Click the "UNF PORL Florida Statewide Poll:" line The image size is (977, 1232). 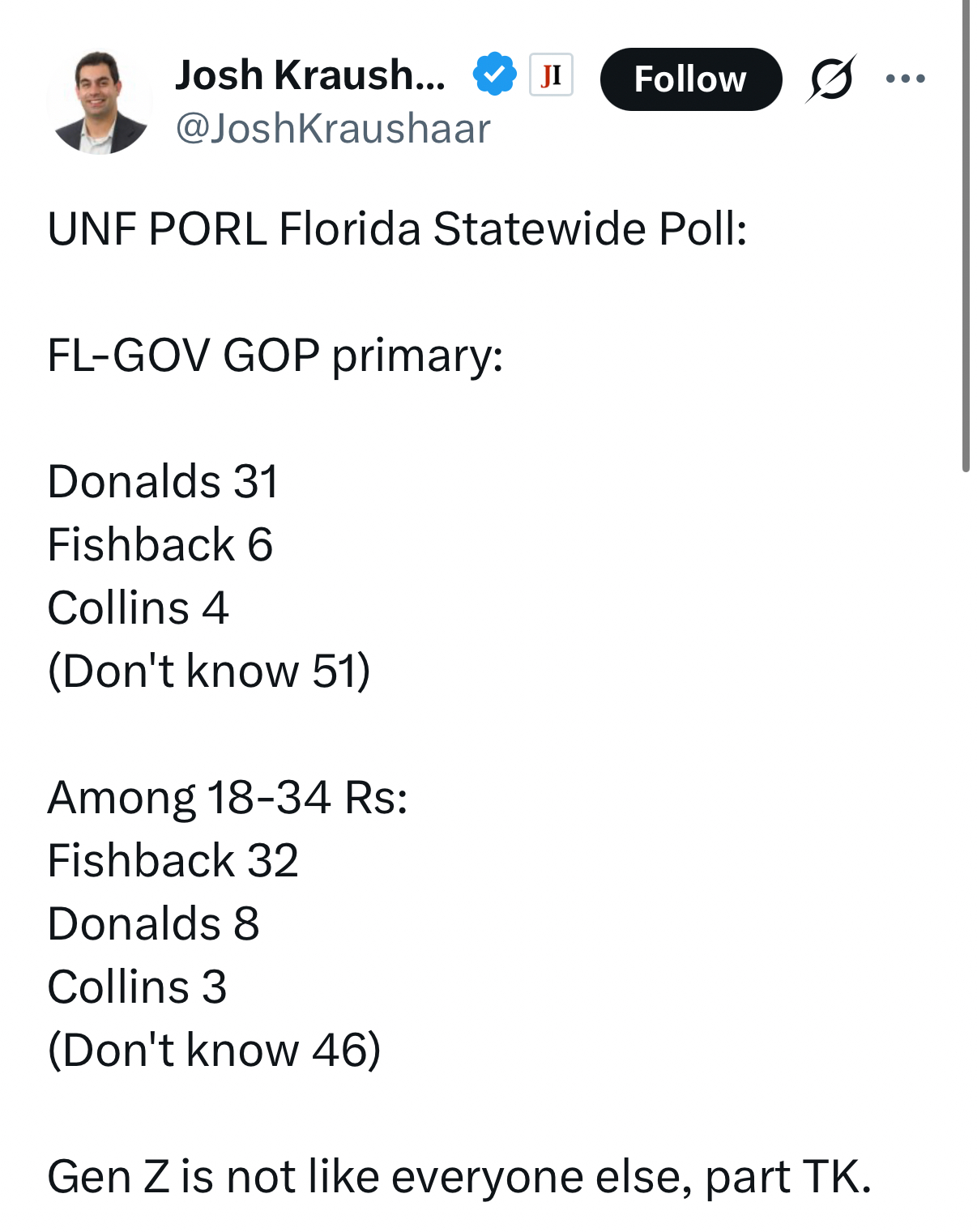(x=397, y=229)
